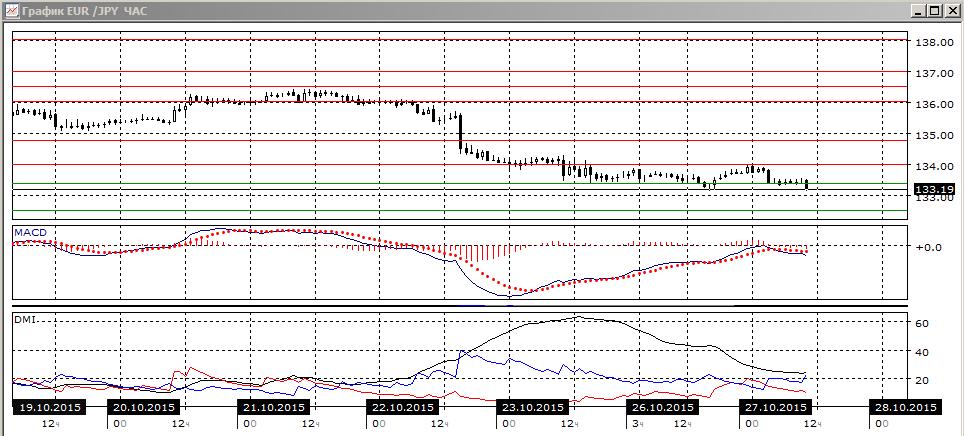
Task: Select the 137.00 price axis label
Action: pos(935,73)
